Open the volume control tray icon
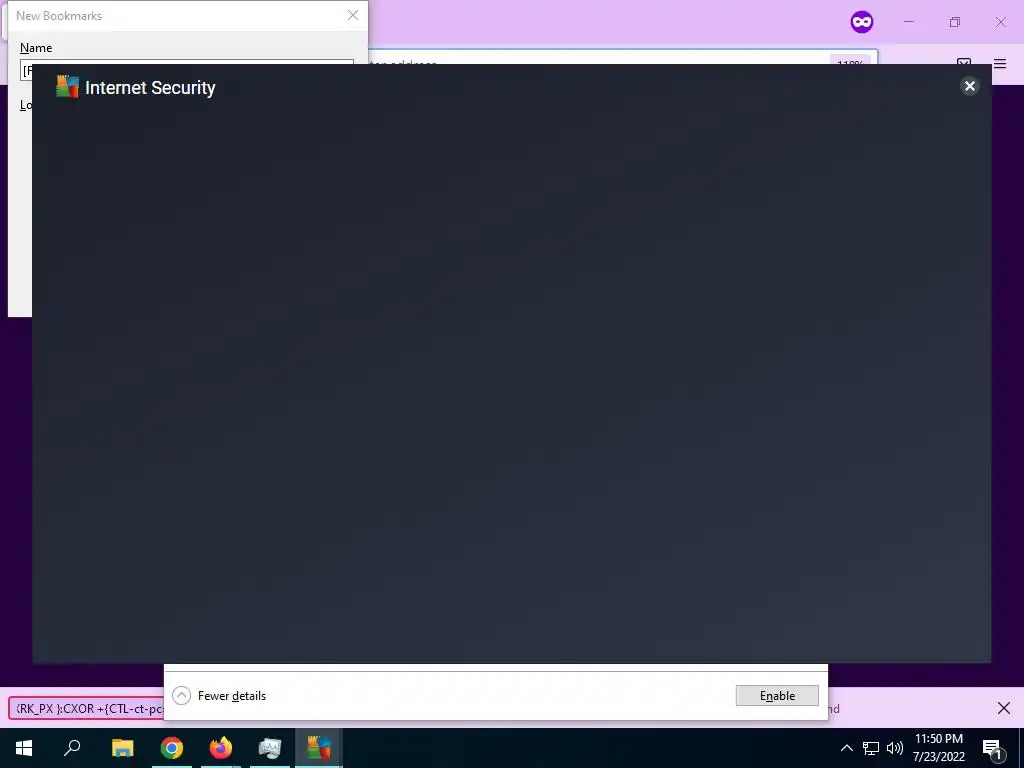Screen dimensions: 1024x768 pos(895,748)
